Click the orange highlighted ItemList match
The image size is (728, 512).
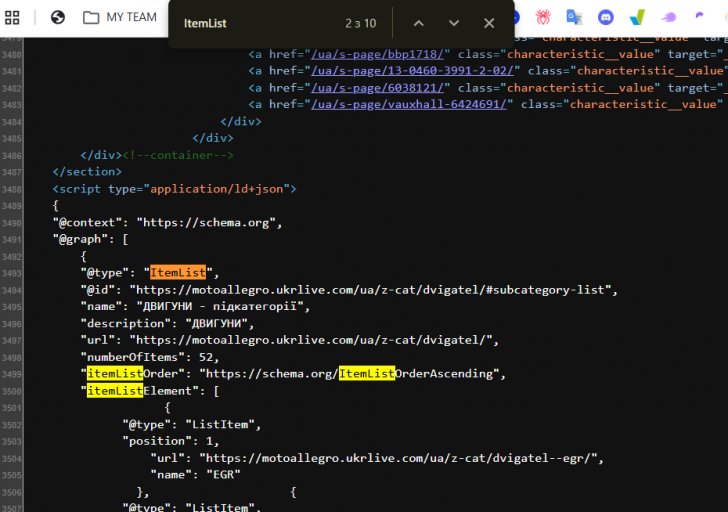(x=178, y=272)
